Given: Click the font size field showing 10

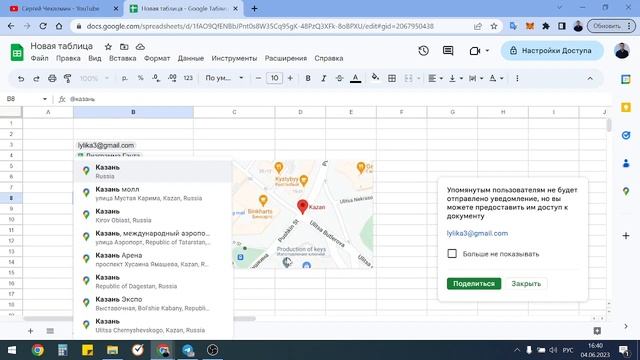Looking at the screenshot, I should point(274,78).
